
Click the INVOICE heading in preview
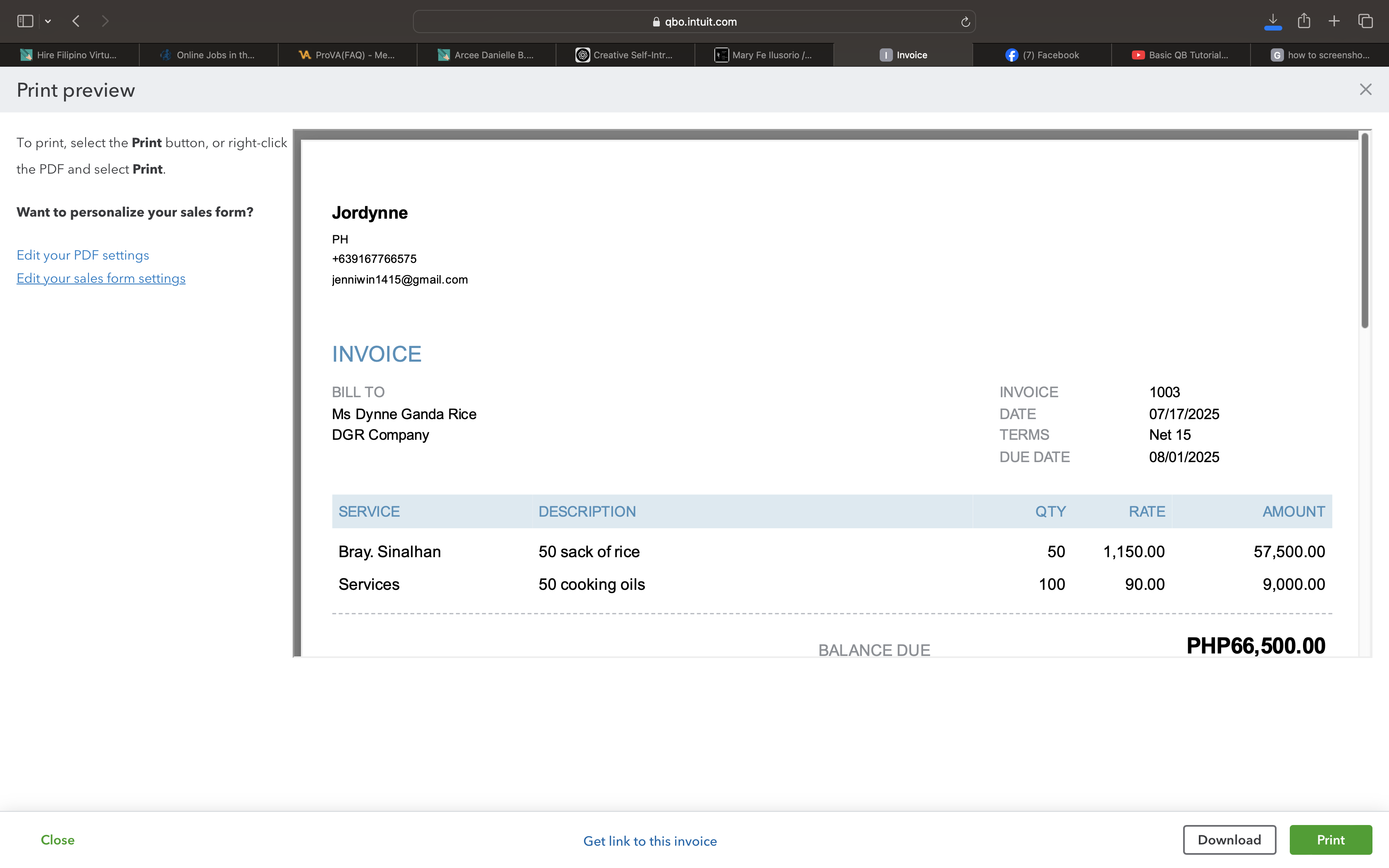377,354
